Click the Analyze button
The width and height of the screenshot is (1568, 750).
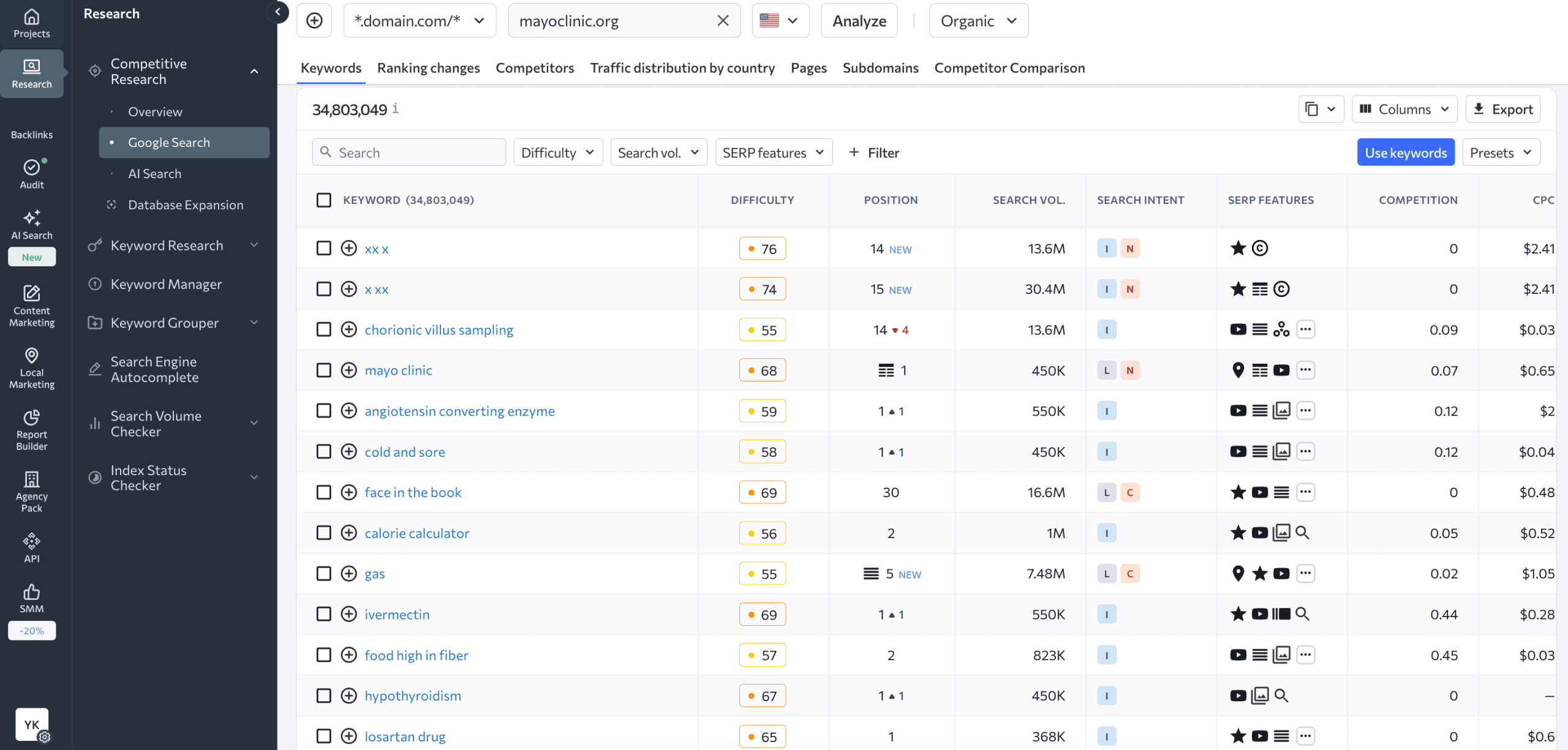pos(858,20)
